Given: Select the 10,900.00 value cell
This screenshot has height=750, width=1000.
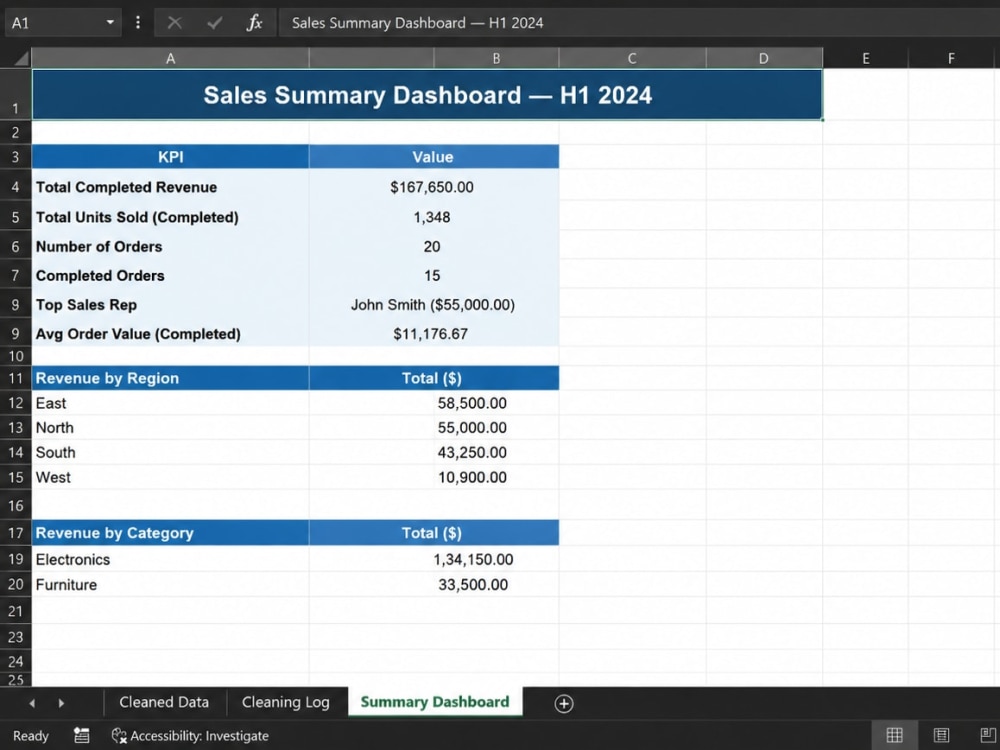Looking at the screenshot, I should [434, 478].
